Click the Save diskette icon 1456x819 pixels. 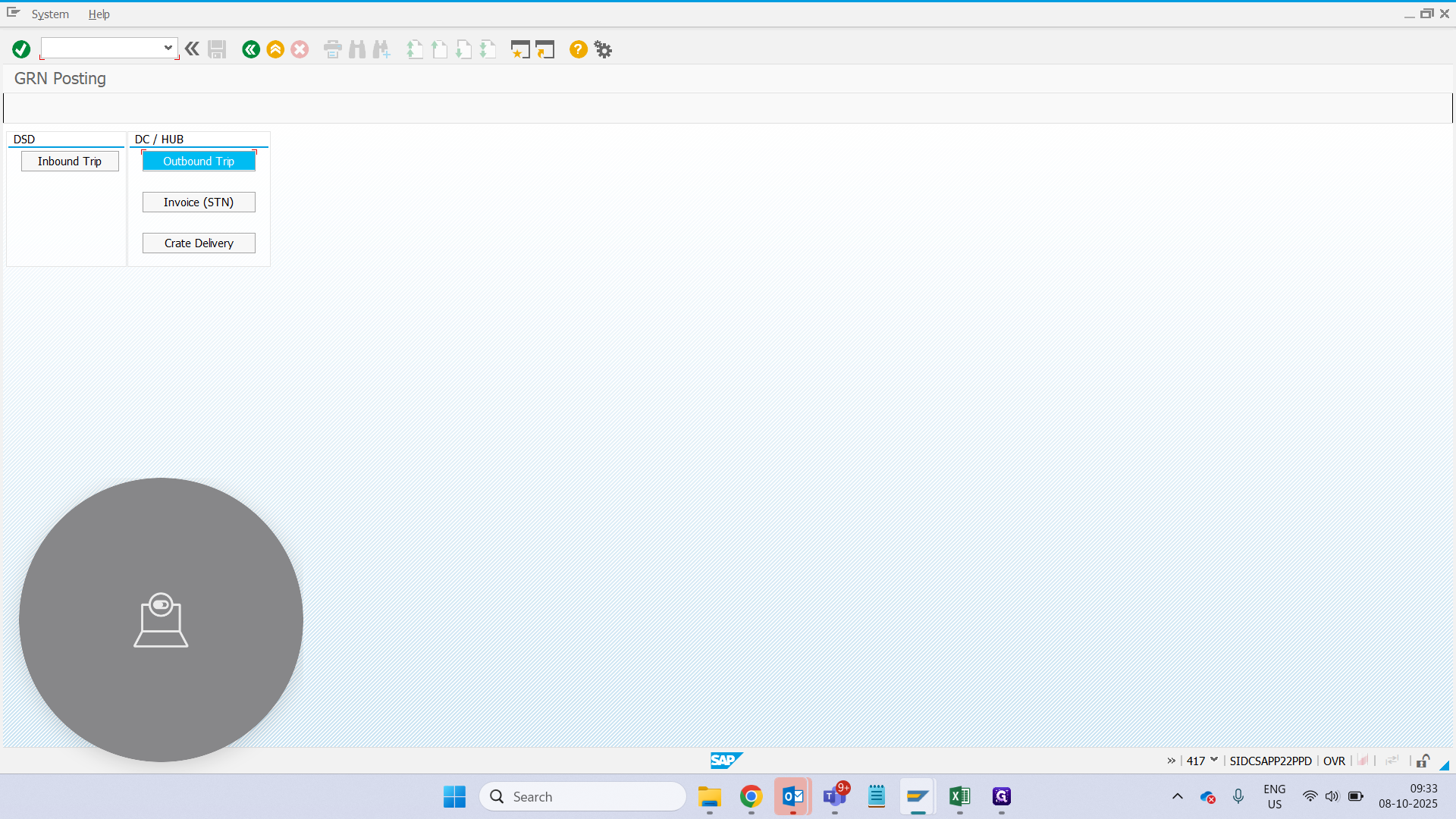(217, 49)
